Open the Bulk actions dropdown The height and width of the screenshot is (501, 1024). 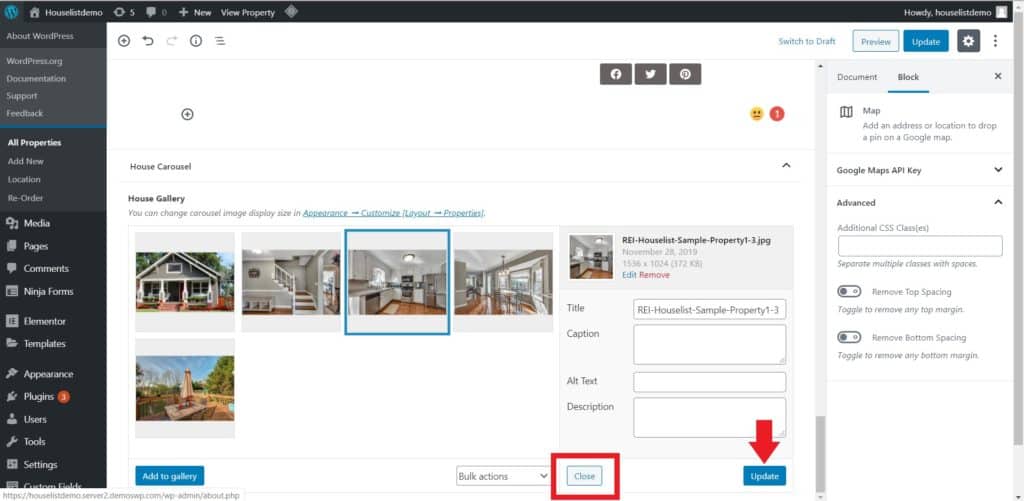(503, 476)
